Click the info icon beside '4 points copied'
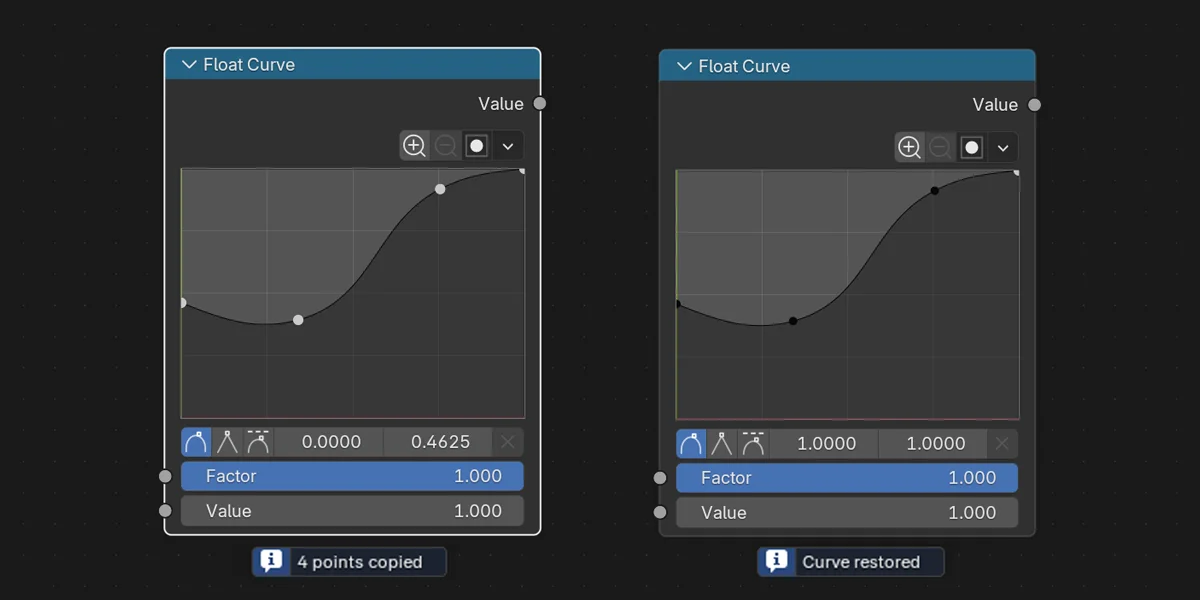The height and width of the screenshot is (600, 1200). 272,561
